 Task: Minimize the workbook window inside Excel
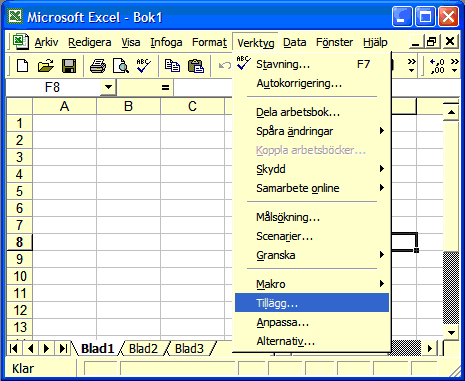[416, 42]
